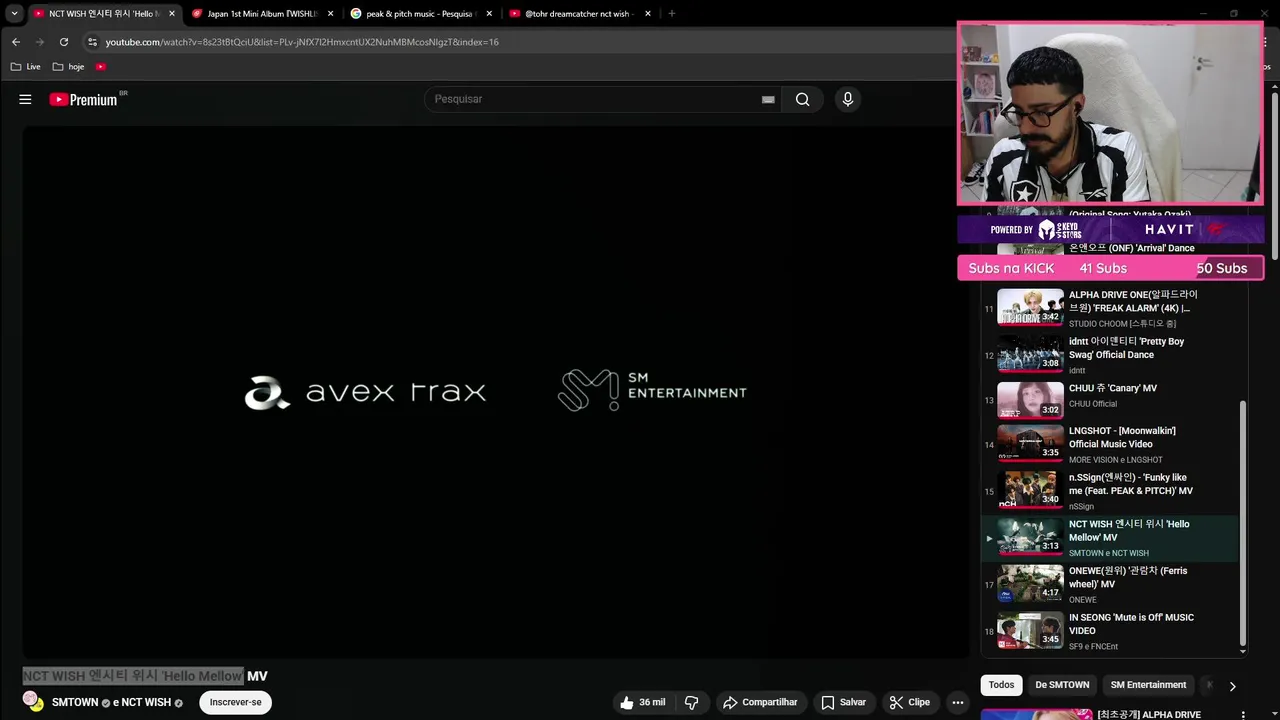This screenshot has height=720, width=1280.
Task: Open site information icon beside the URL
Action: point(92,42)
